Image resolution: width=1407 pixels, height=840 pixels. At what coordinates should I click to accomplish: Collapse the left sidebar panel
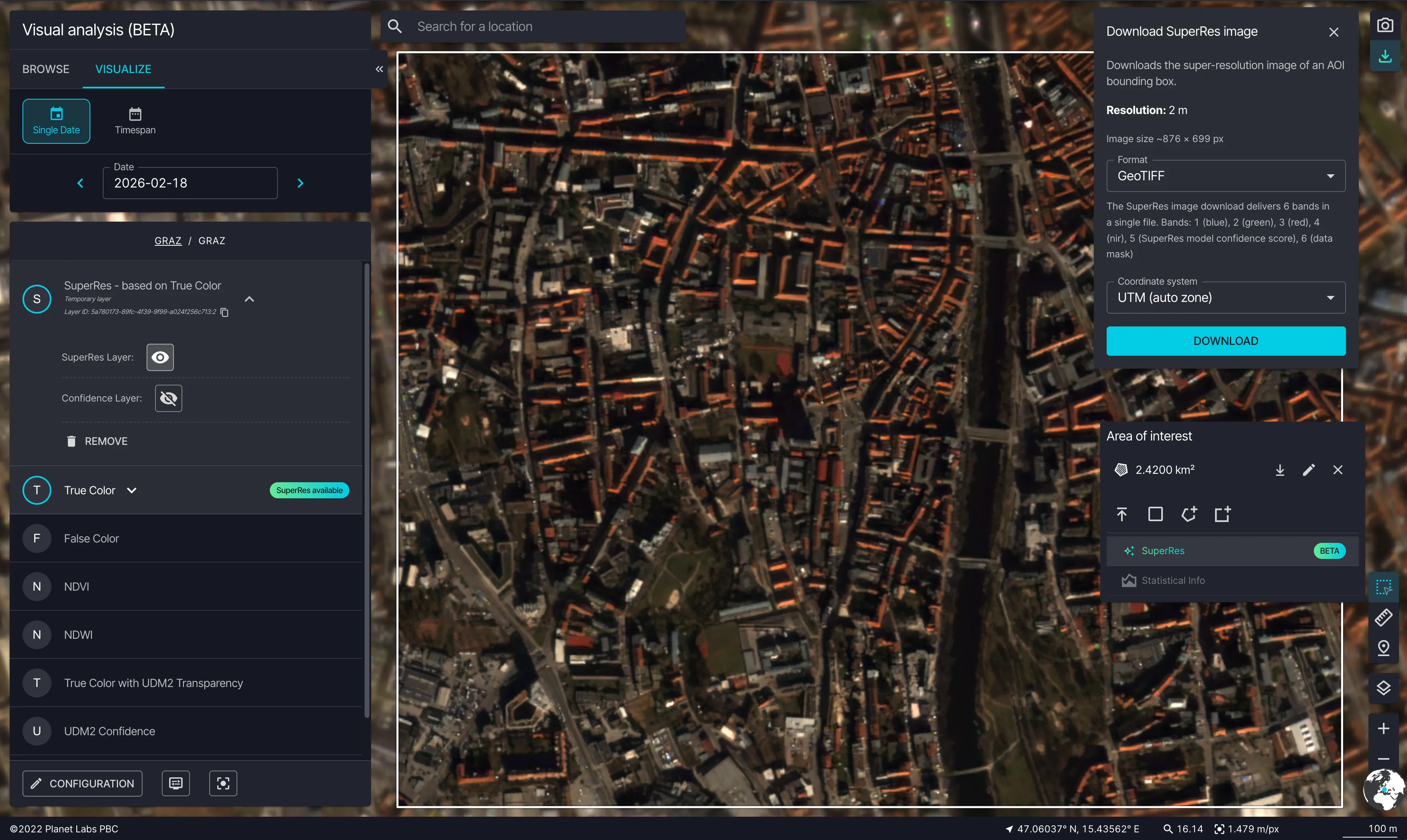379,69
